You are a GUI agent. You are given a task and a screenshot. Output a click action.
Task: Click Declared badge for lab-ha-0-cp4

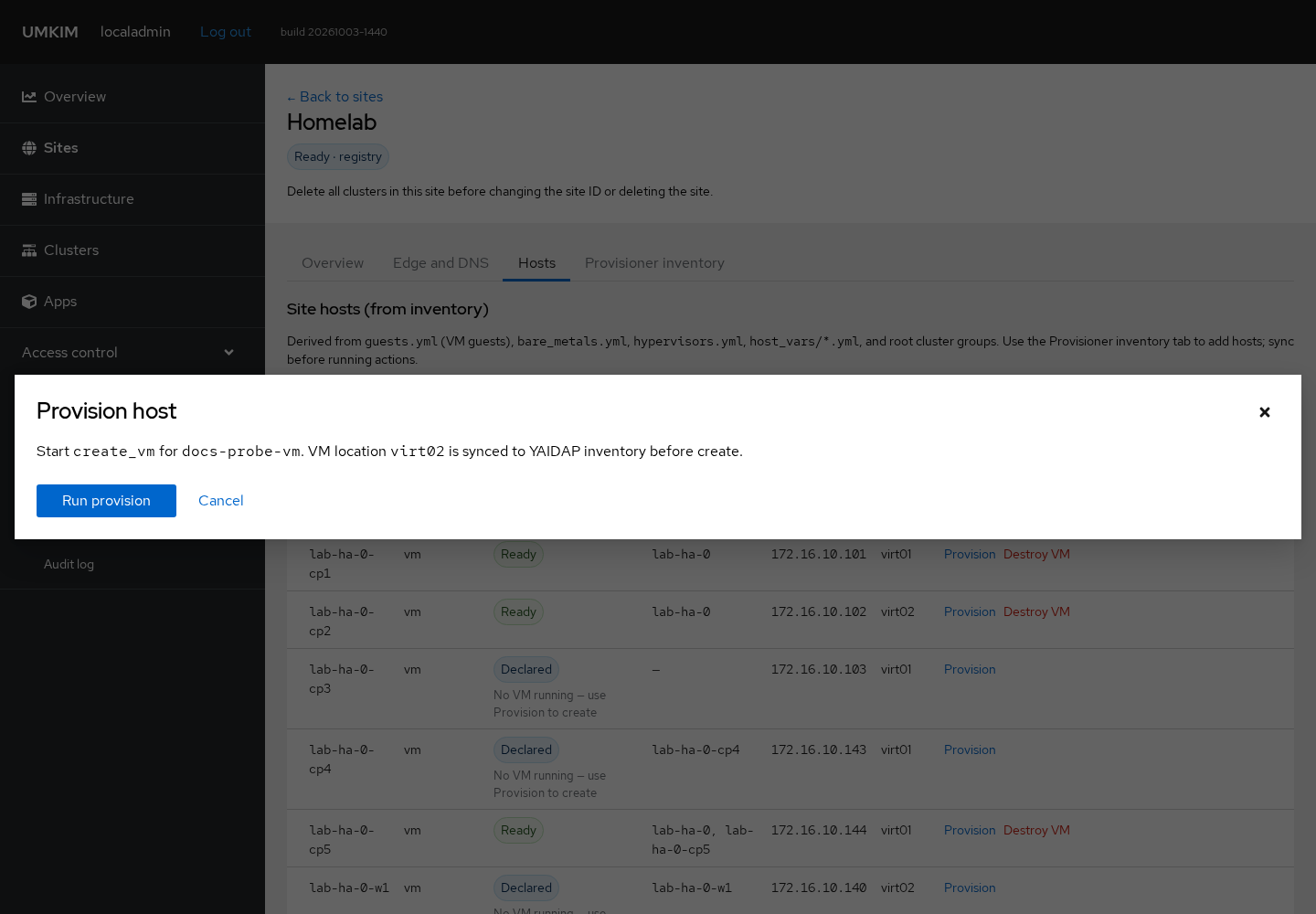526,750
